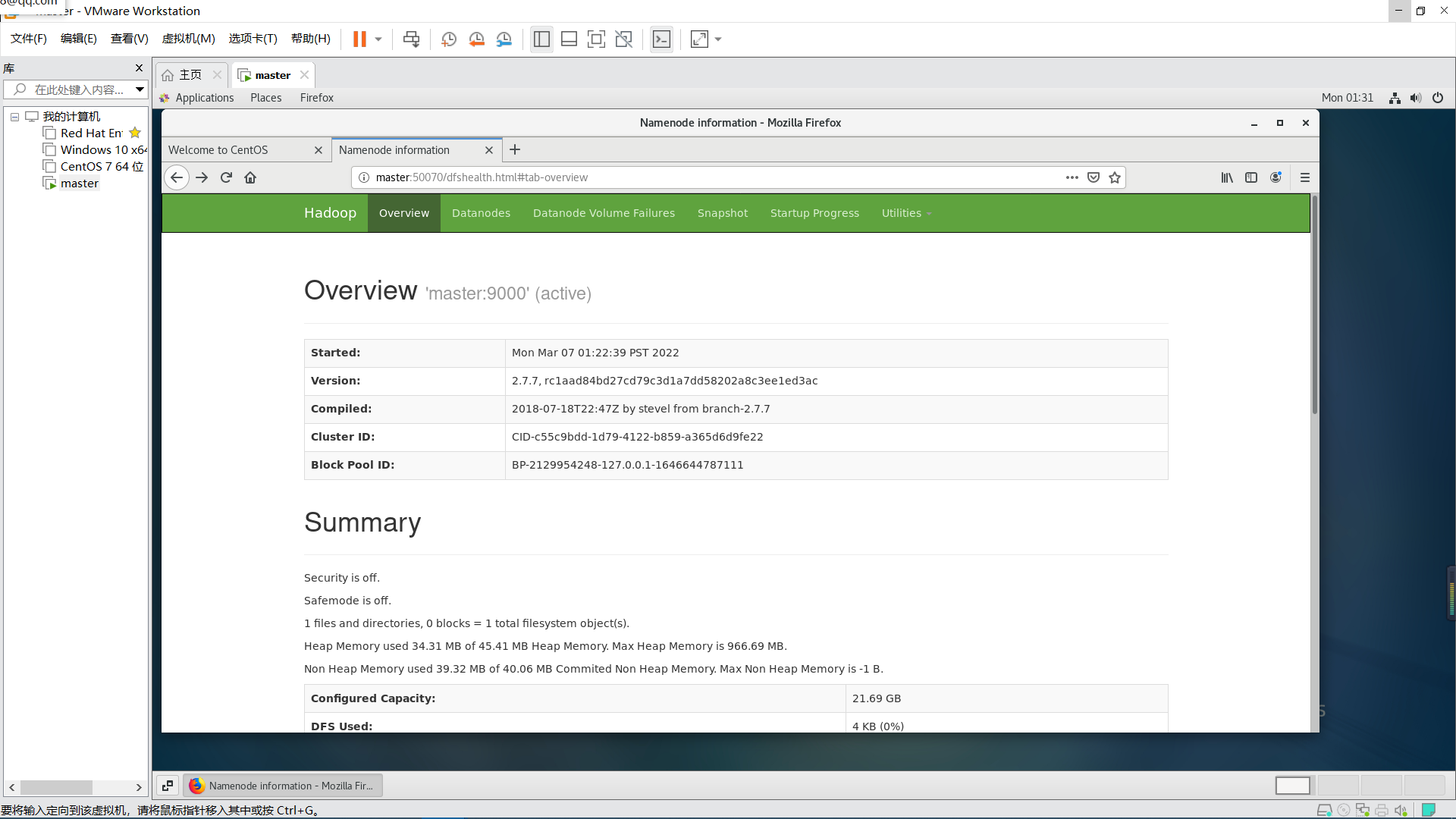1456x819 pixels.
Task: Click the Firefox page vertical scrollbar
Action: pos(1314,303)
